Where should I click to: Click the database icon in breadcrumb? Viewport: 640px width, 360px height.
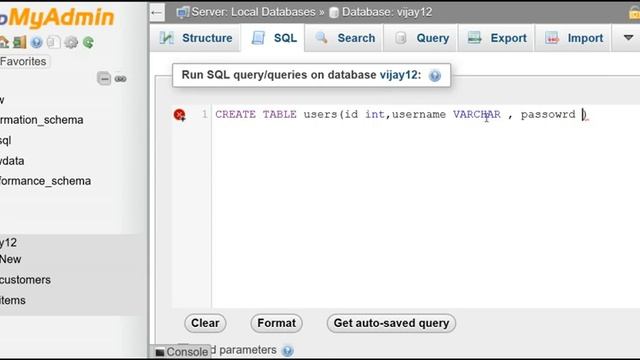click(x=334, y=13)
